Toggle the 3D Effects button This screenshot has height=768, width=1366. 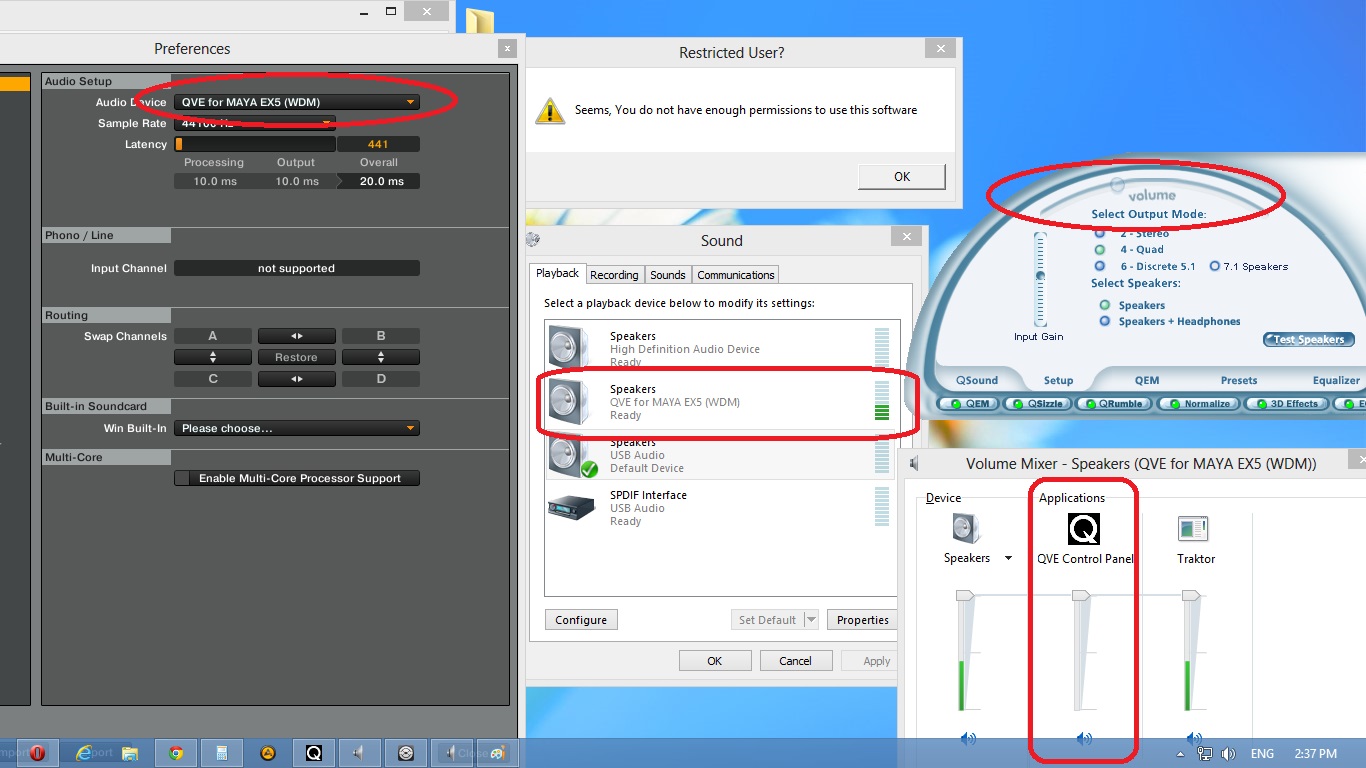pyautogui.click(x=1286, y=404)
